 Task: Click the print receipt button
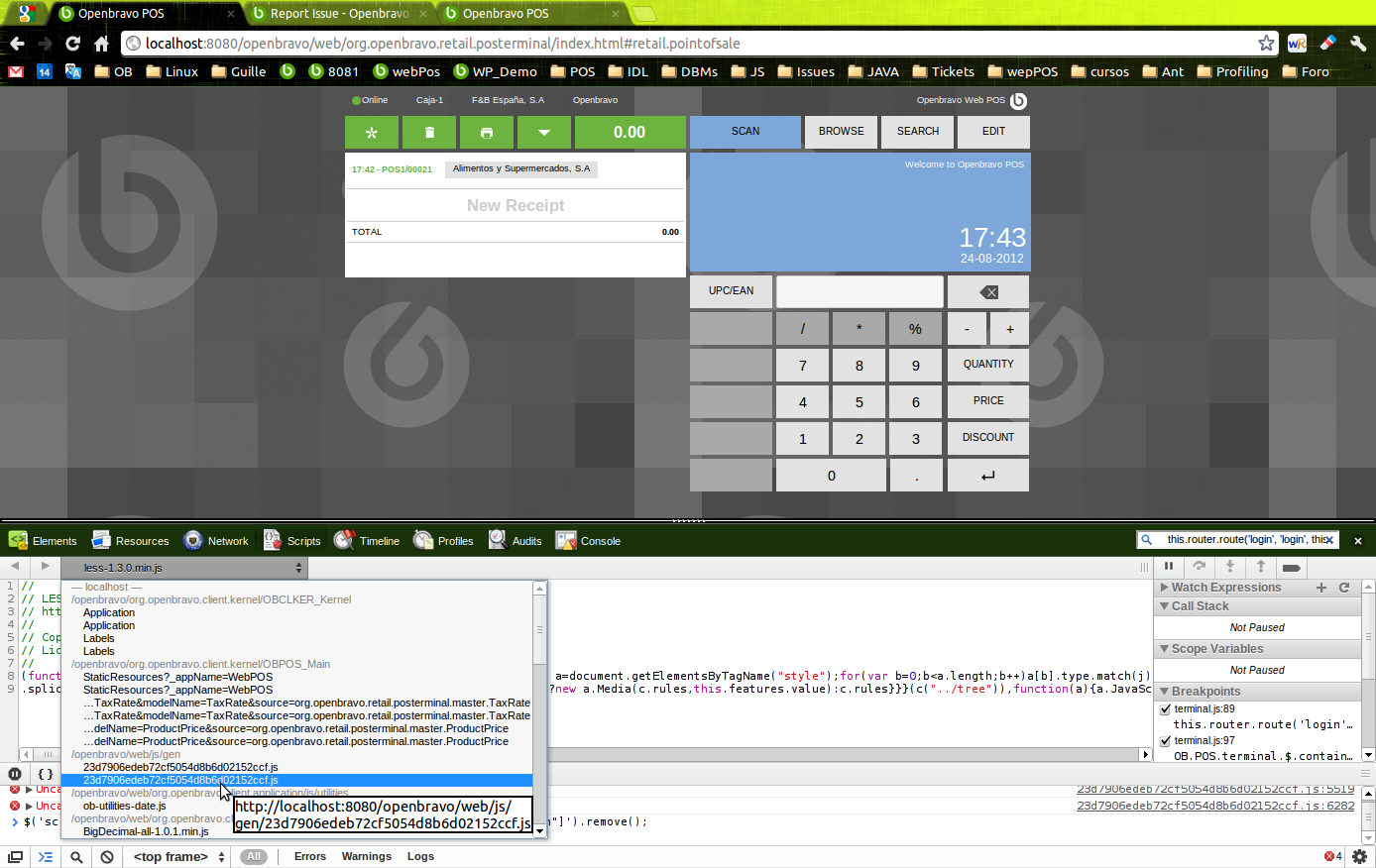click(487, 132)
